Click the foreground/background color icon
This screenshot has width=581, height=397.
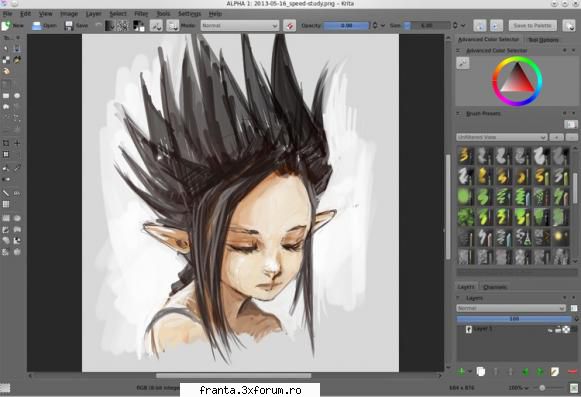[x=139, y=26]
